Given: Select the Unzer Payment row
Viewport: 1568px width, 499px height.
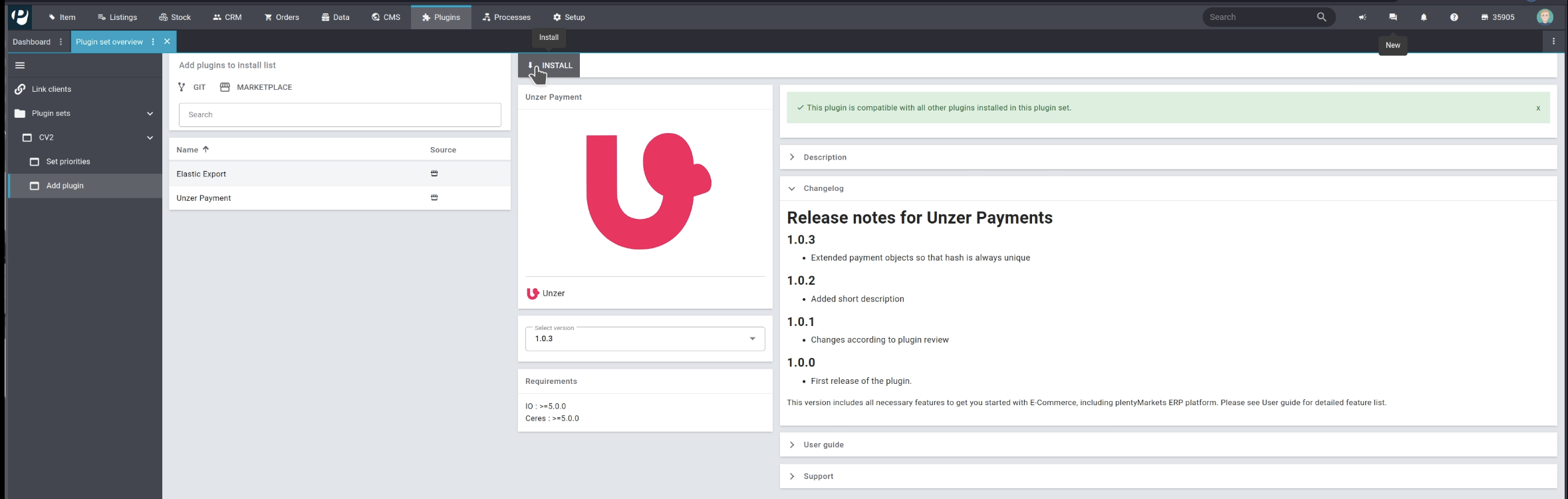Looking at the screenshot, I should pos(340,198).
